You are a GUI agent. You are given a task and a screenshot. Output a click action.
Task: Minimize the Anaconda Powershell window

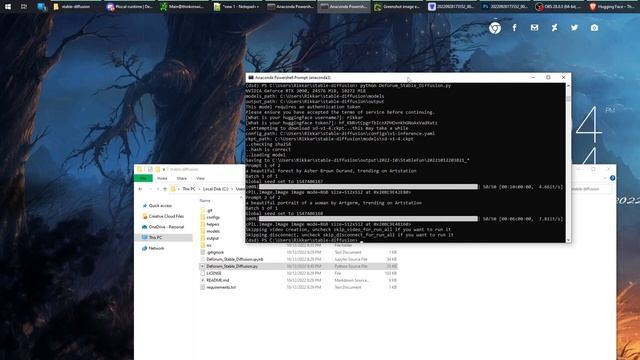[533, 77]
